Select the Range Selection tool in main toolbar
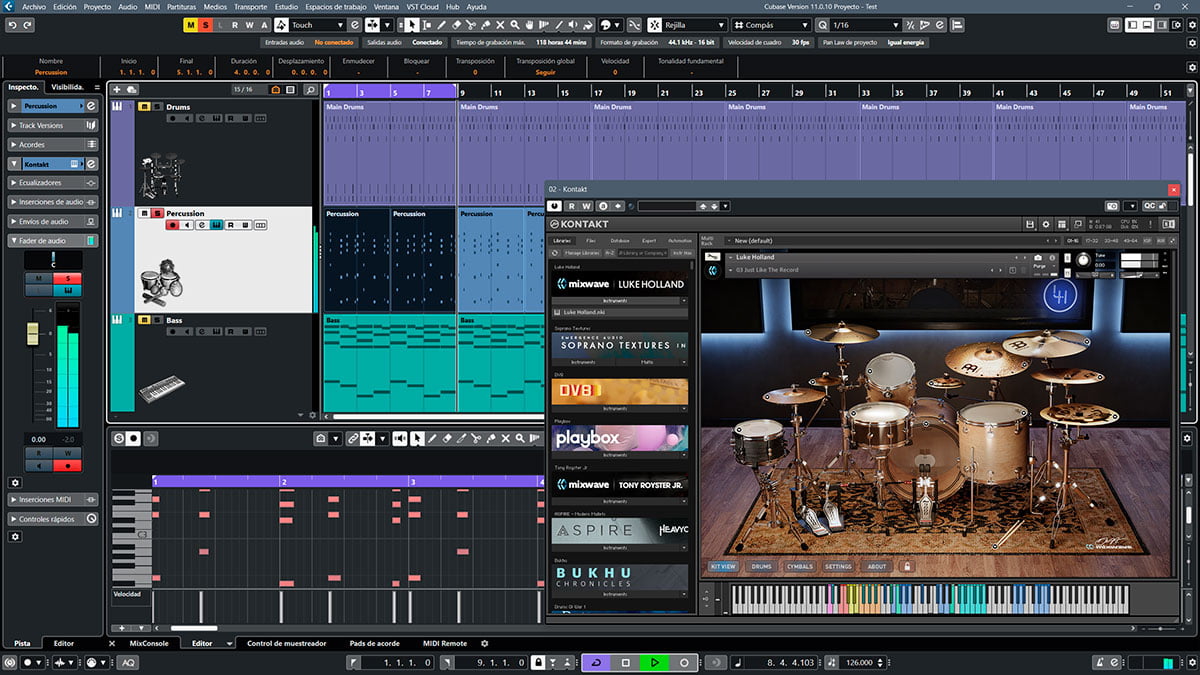 click(427, 24)
